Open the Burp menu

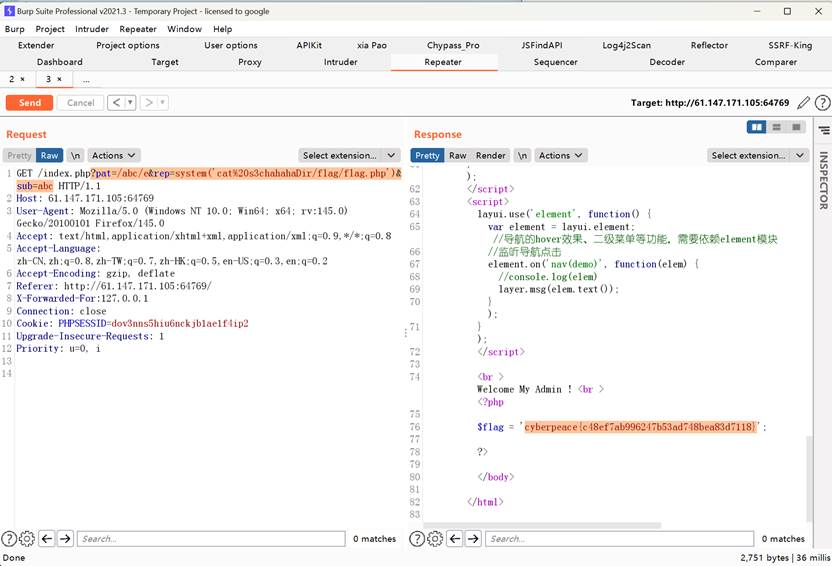[x=14, y=29]
